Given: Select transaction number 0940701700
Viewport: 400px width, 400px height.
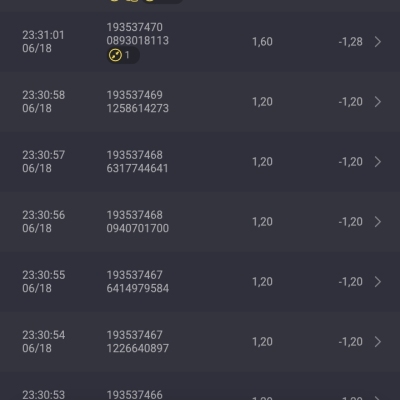Looking at the screenshot, I should [138, 228].
